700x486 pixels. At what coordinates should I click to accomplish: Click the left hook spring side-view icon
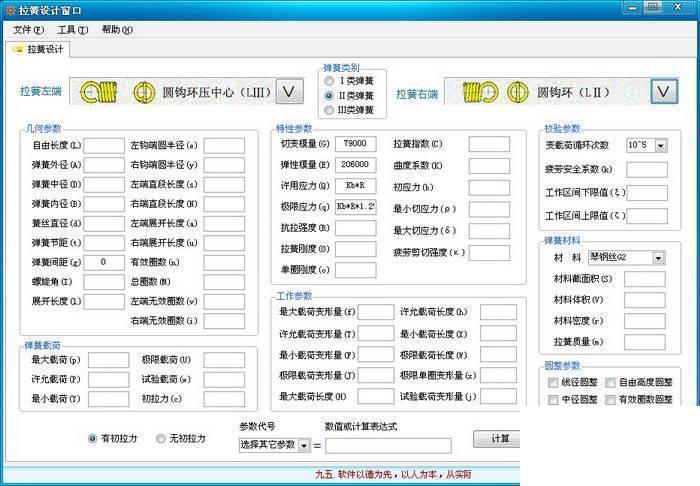99,92
